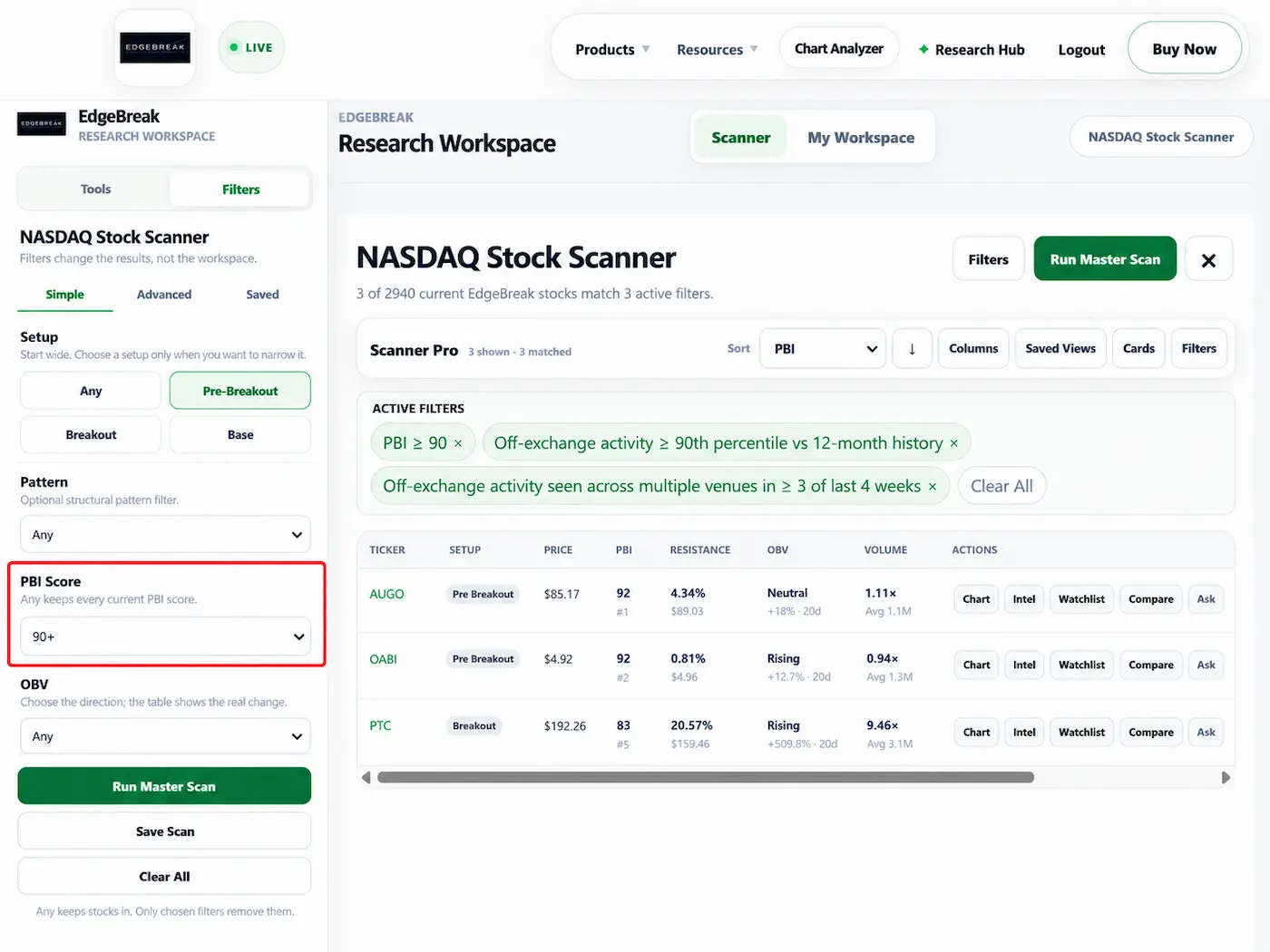Remove the multiple venues off-exchange filter chip

pos(933,487)
